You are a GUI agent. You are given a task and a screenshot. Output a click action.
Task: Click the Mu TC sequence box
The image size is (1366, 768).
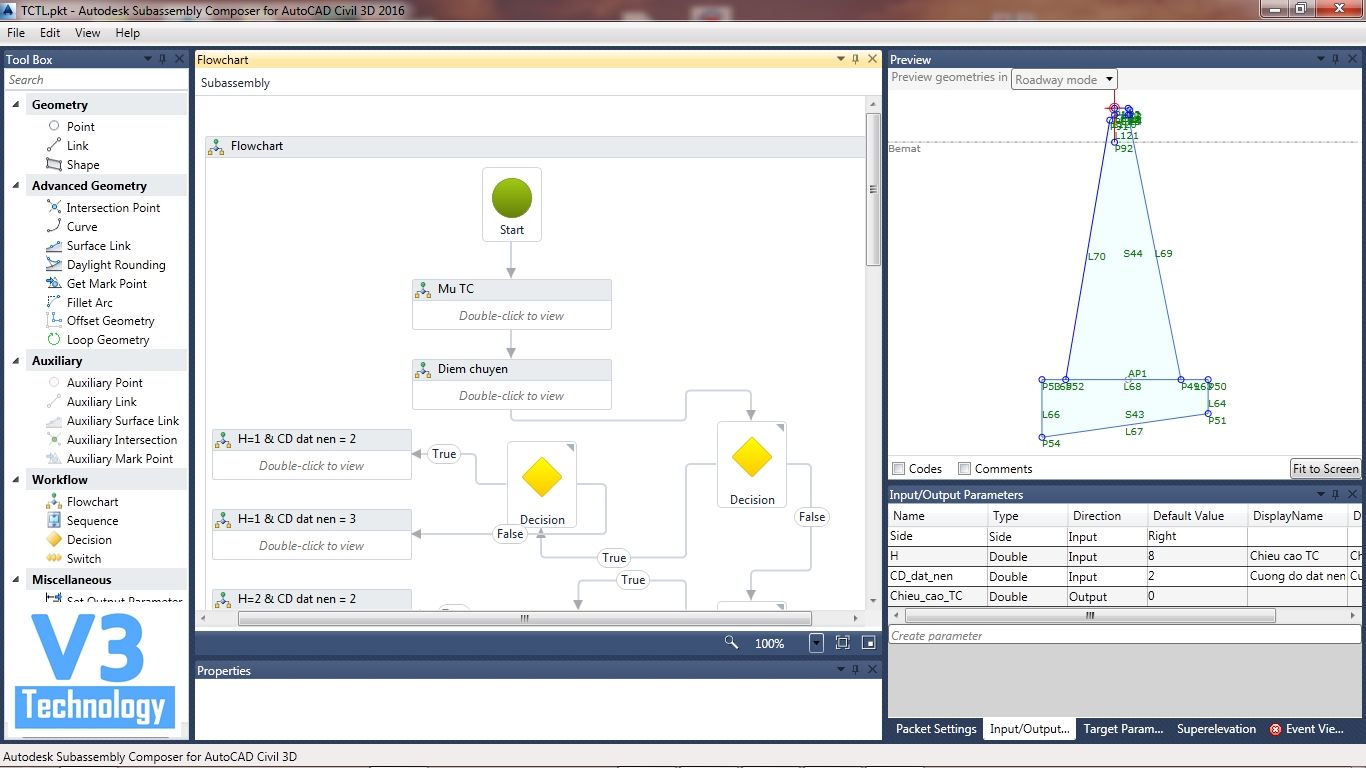tap(512, 304)
